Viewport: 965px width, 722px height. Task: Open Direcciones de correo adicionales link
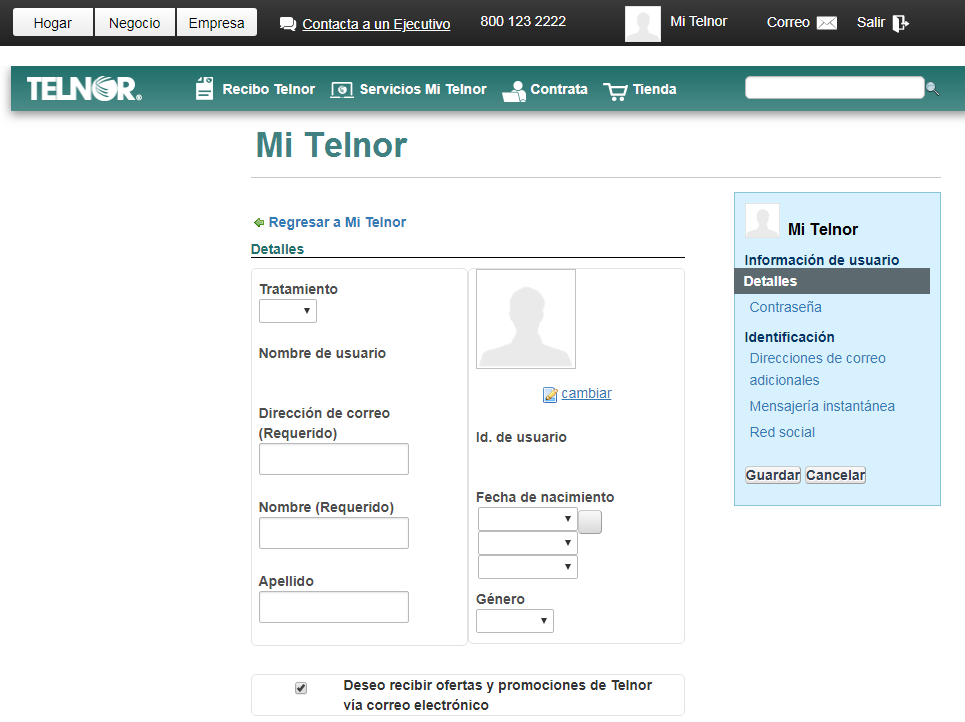tap(817, 369)
